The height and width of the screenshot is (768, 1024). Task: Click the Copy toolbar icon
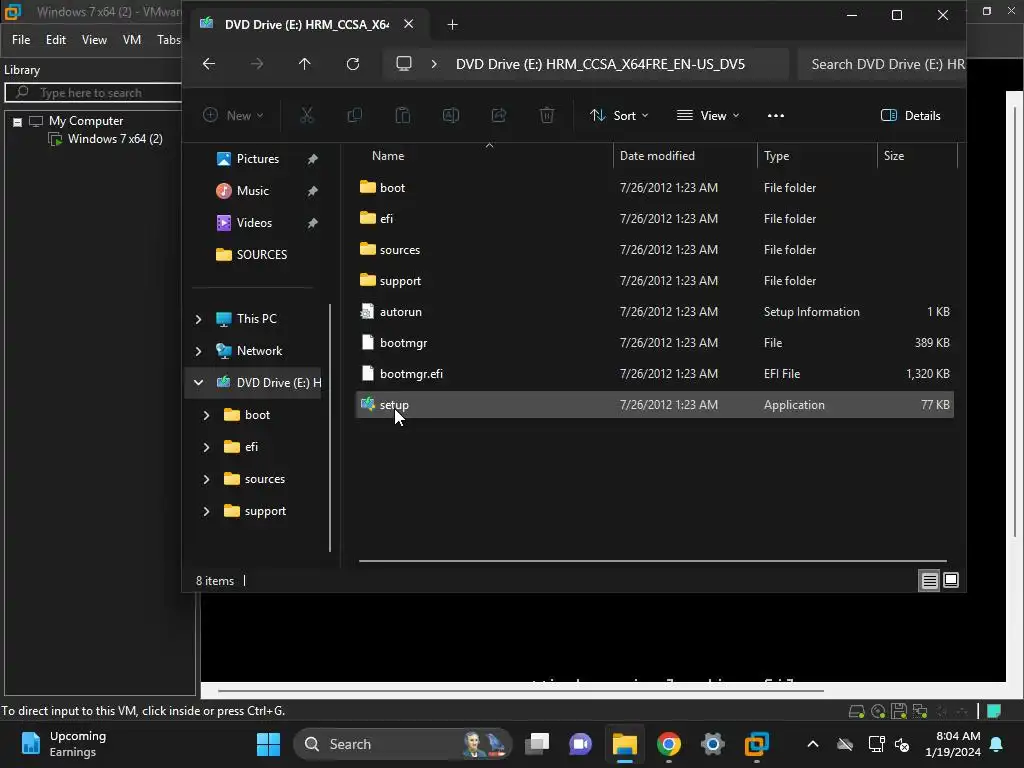355,116
